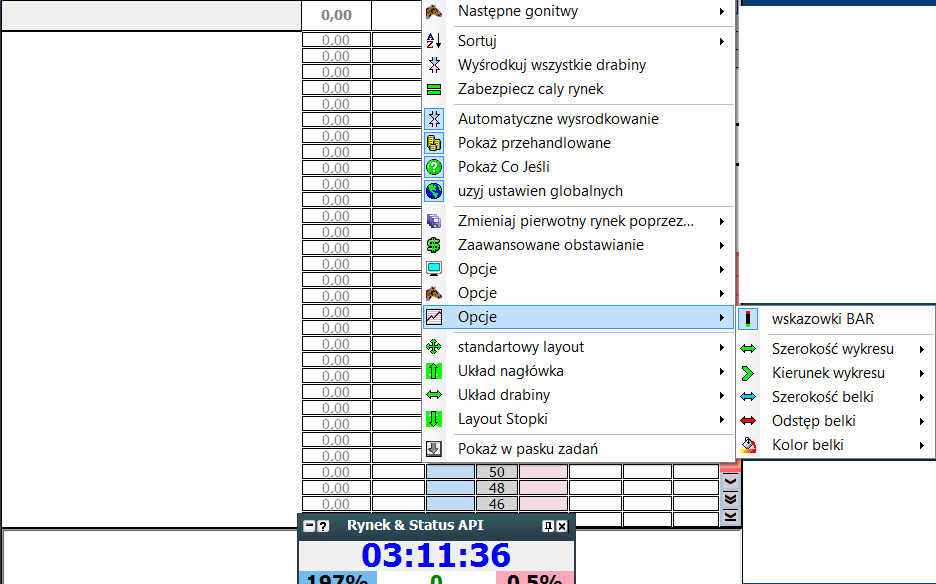Click the ladder price cell 46
This screenshot has height=584, width=936.
pos(497,504)
